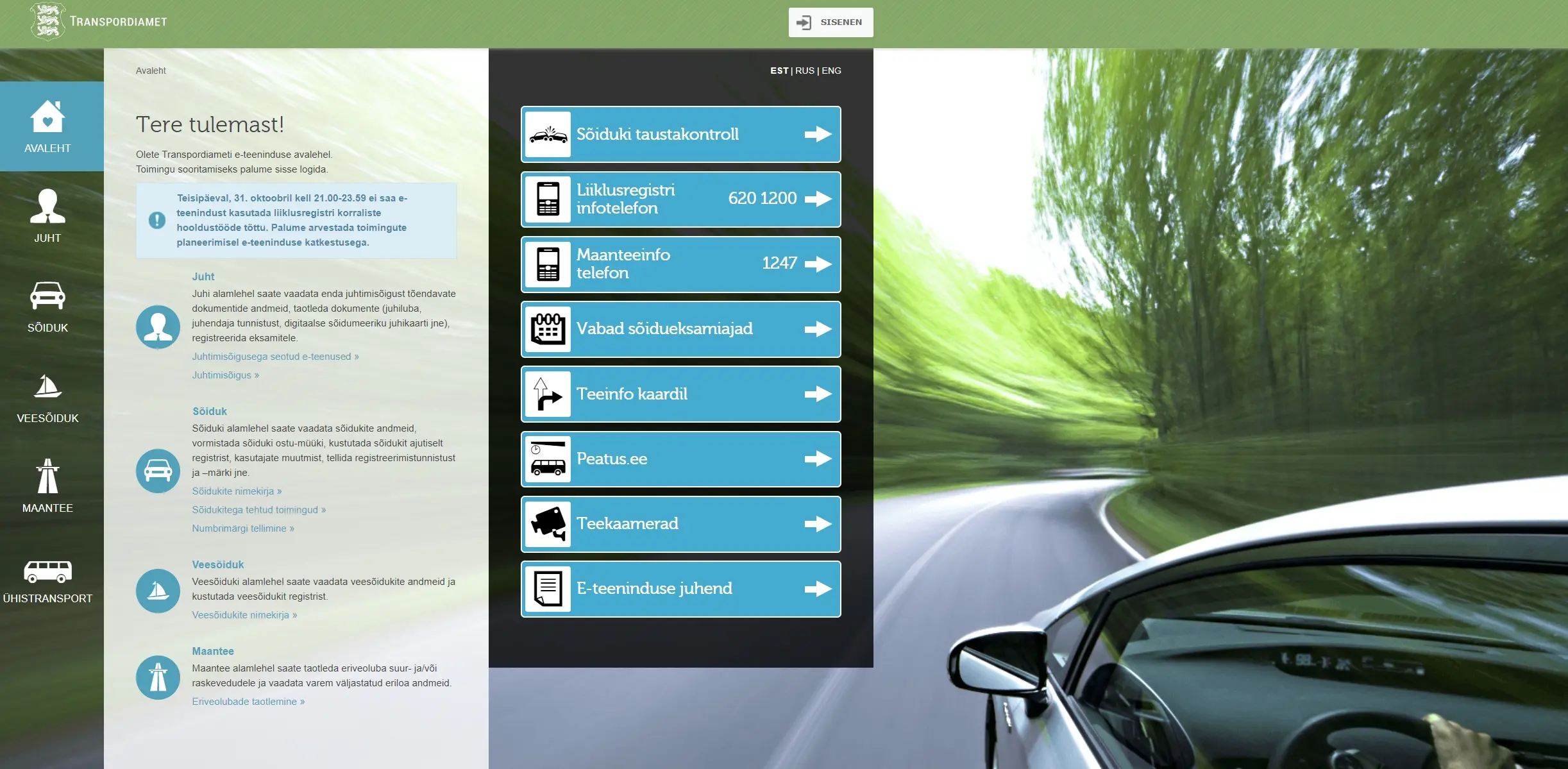Select the SÕIDUK sidebar label
The image size is (1568, 769).
tap(47, 328)
